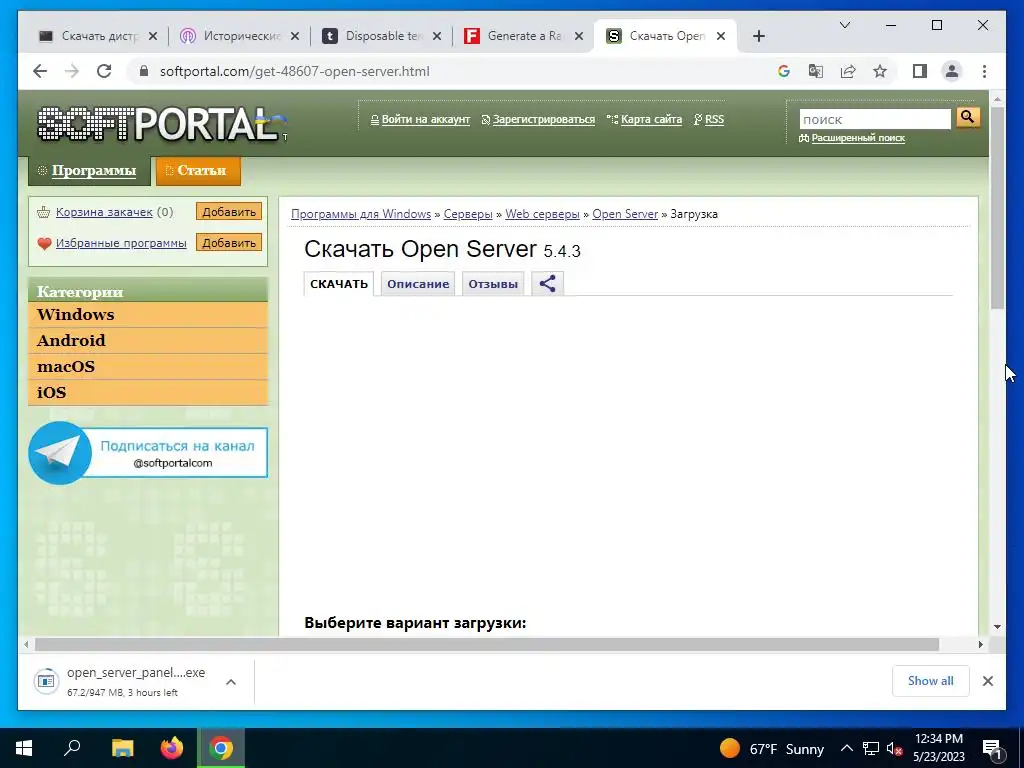Open the Статьи section tab

pyautogui.click(x=199, y=170)
